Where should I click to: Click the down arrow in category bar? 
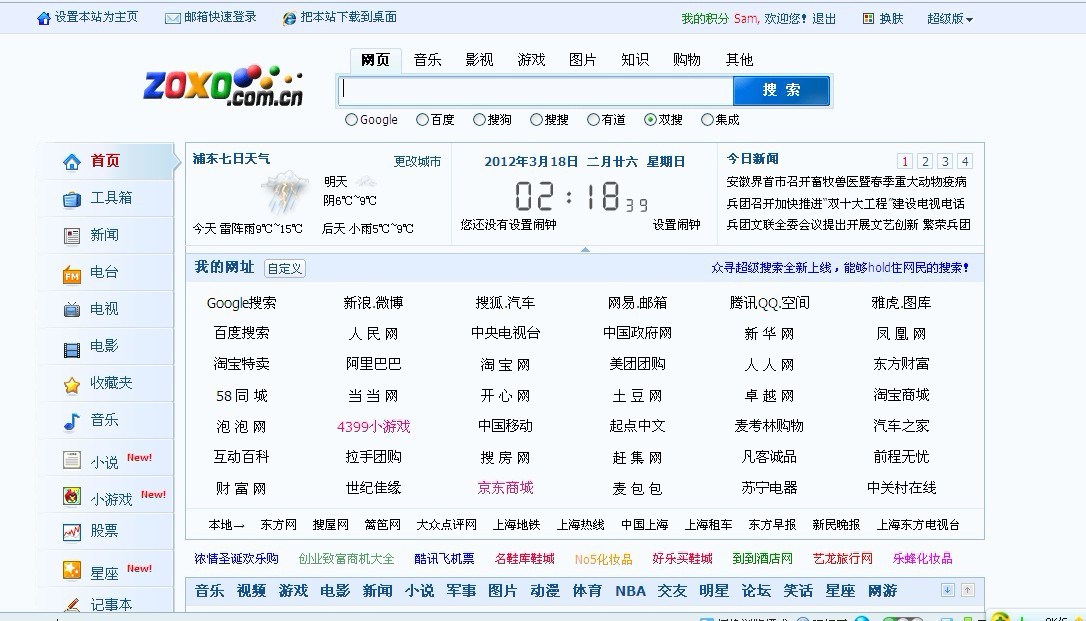tap(948, 591)
